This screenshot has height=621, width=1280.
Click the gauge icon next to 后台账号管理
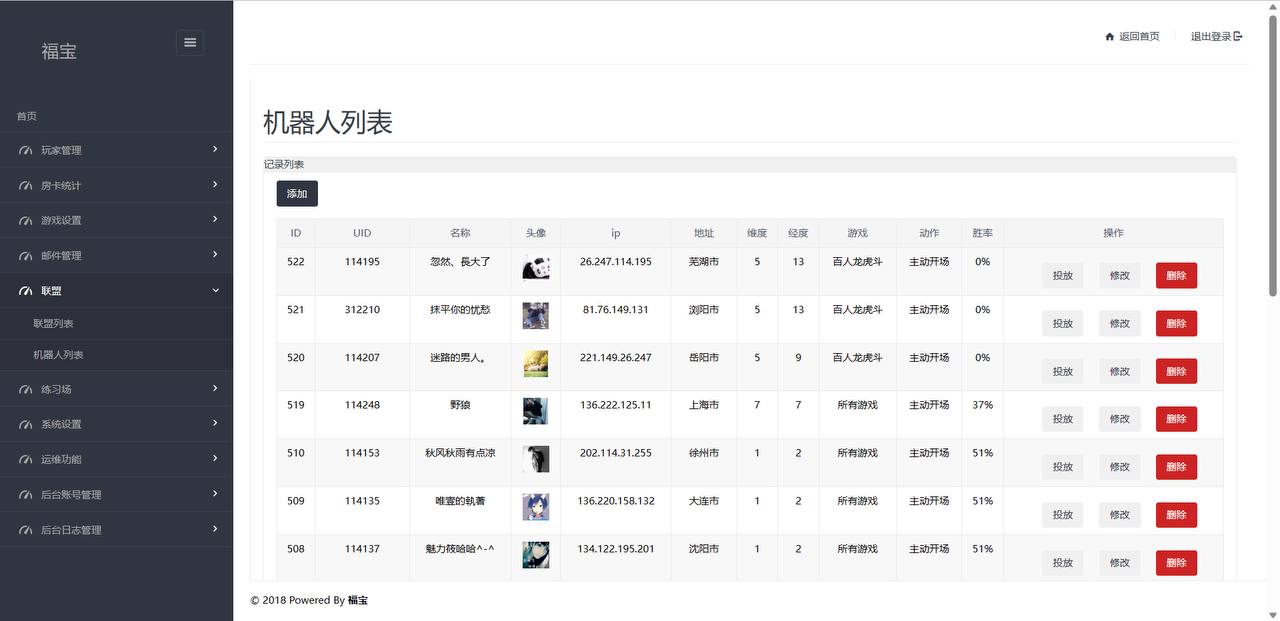pyautogui.click(x=26, y=495)
